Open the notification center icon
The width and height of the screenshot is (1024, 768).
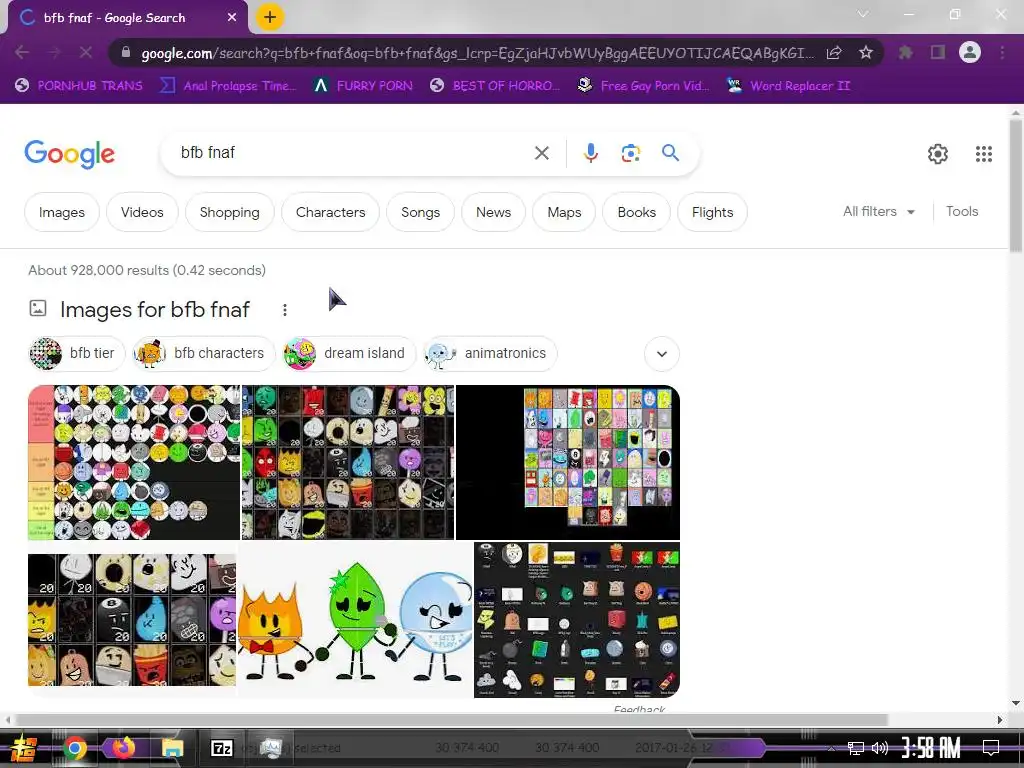[x=991, y=748]
